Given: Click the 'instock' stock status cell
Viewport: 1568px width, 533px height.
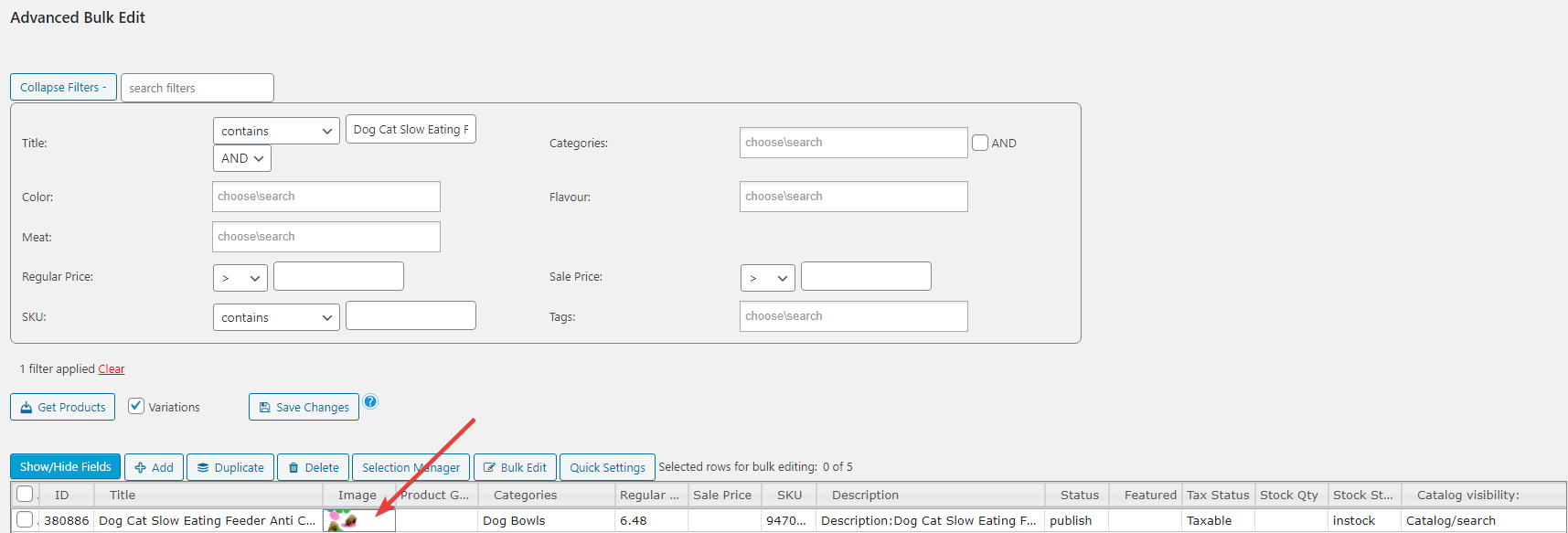Looking at the screenshot, I should pos(1365,520).
